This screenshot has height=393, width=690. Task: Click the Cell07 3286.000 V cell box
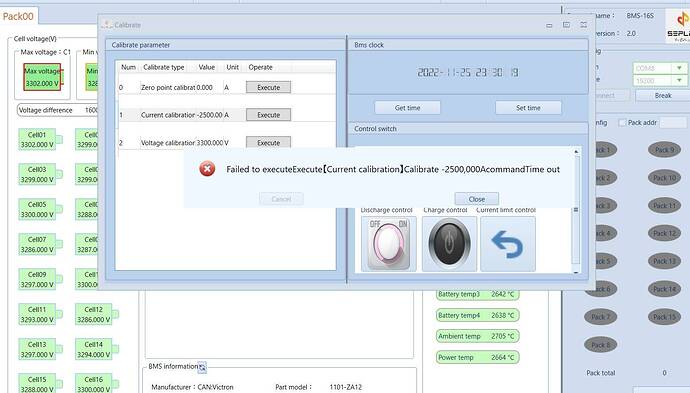(37, 244)
